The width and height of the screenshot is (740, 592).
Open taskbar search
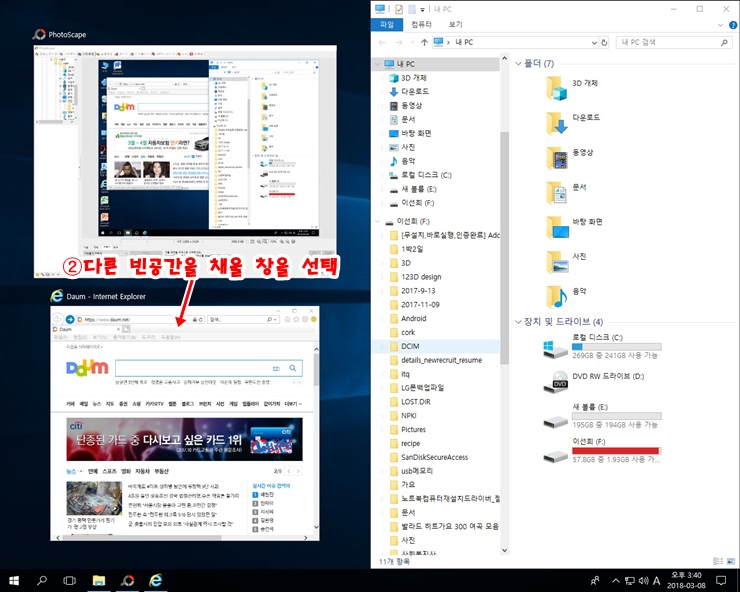42,580
